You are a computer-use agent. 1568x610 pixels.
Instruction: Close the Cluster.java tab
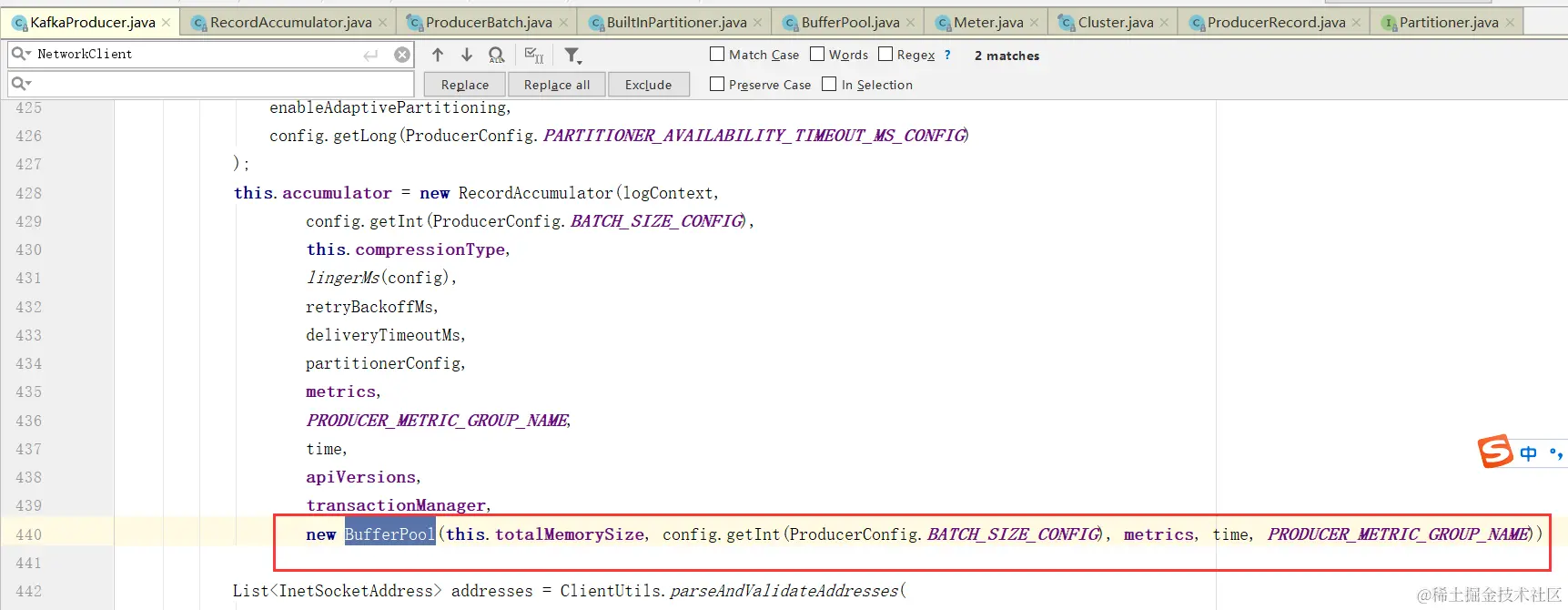point(1164,23)
